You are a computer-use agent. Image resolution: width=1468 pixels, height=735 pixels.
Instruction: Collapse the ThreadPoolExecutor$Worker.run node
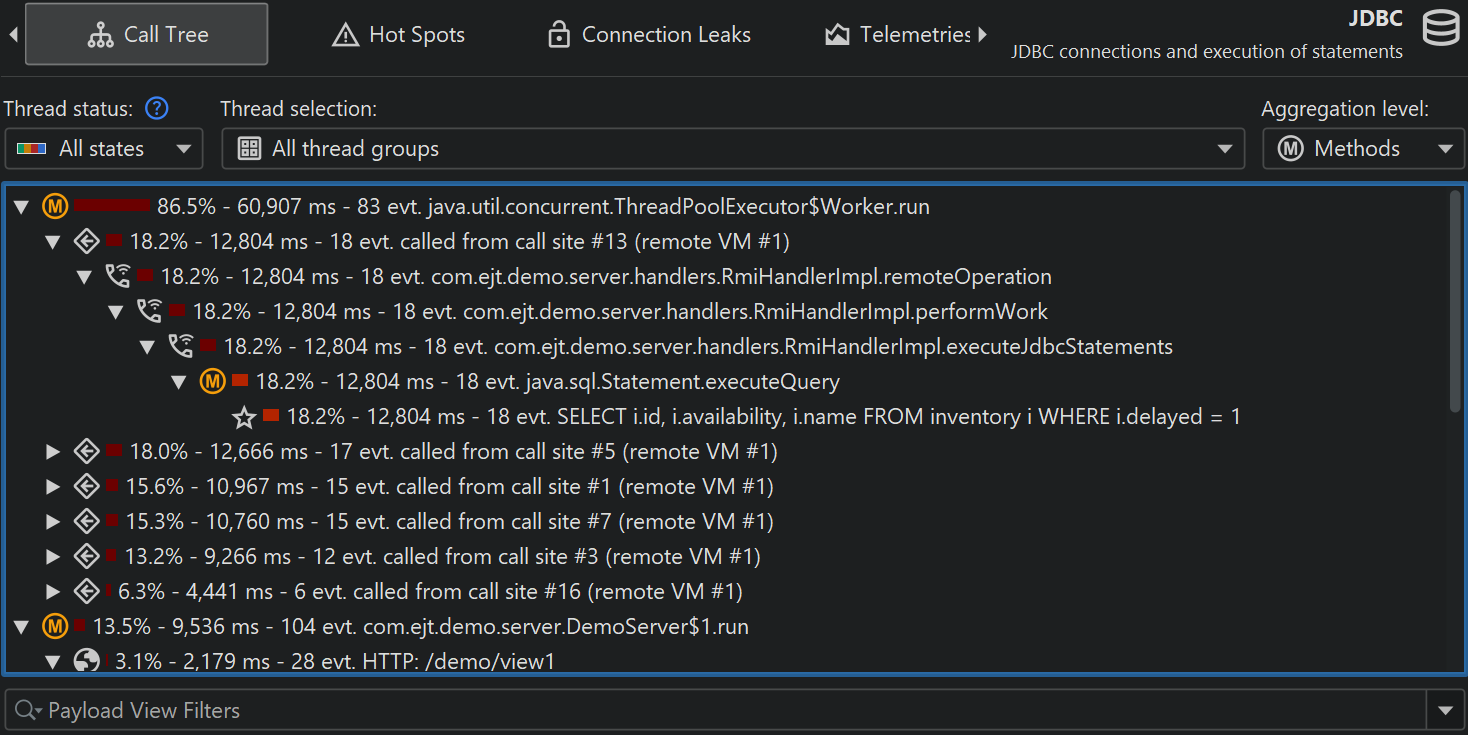(21, 207)
